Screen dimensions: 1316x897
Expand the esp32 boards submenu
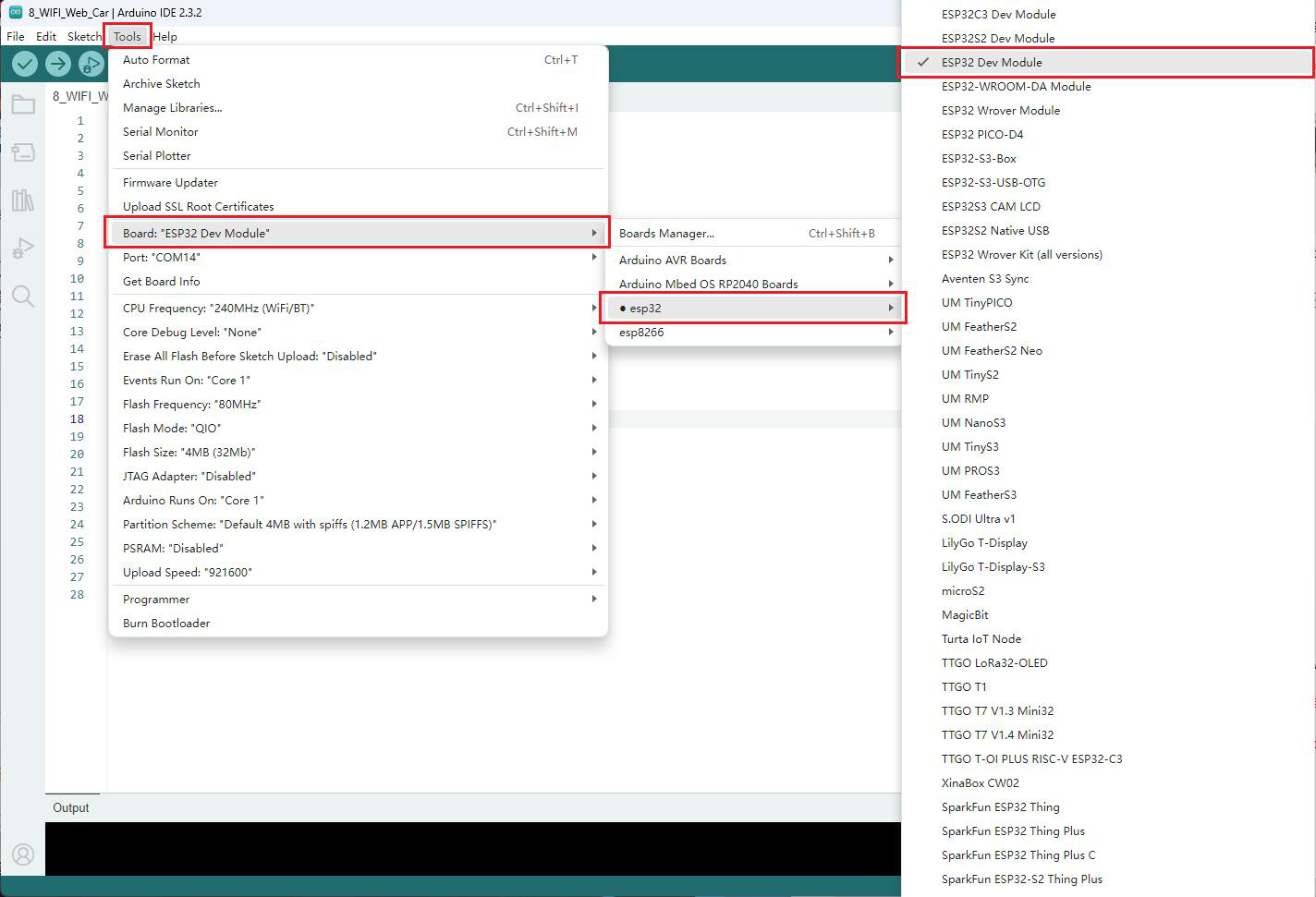point(754,308)
